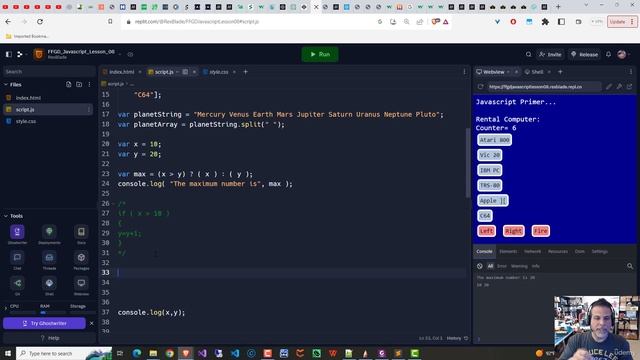Image resolution: width=640 pixels, height=360 pixels.
Task: Open the Brave browser extensions puzzle icon
Action: (x=545, y=22)
